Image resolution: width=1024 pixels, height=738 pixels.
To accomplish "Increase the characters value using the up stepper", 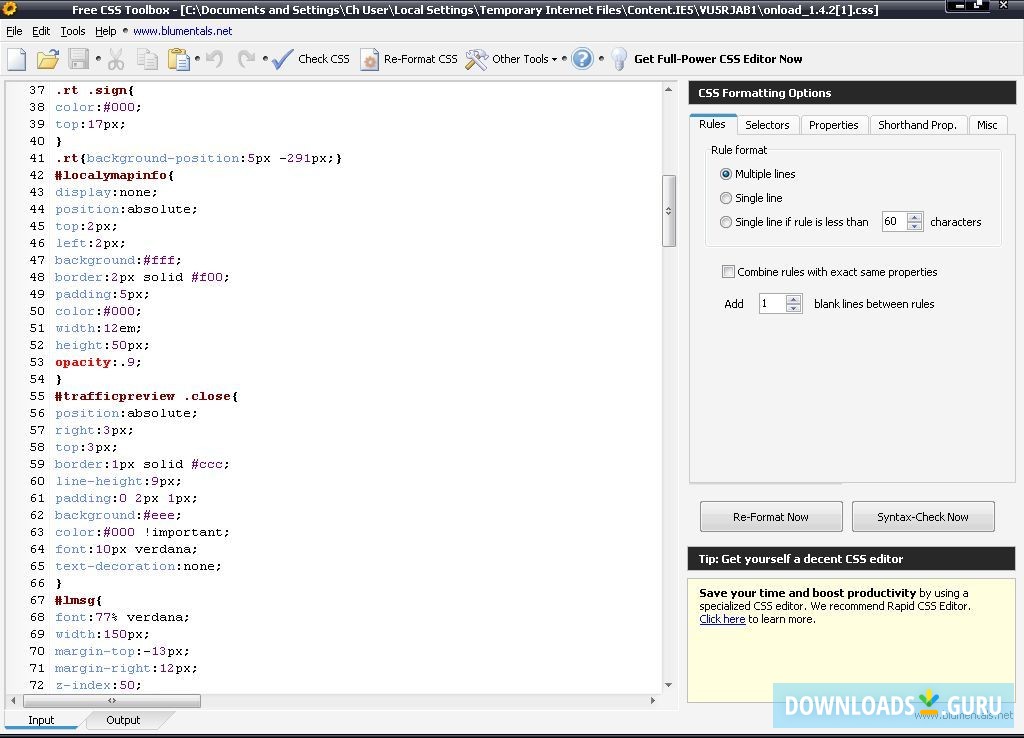I will [x=915, y=218].
